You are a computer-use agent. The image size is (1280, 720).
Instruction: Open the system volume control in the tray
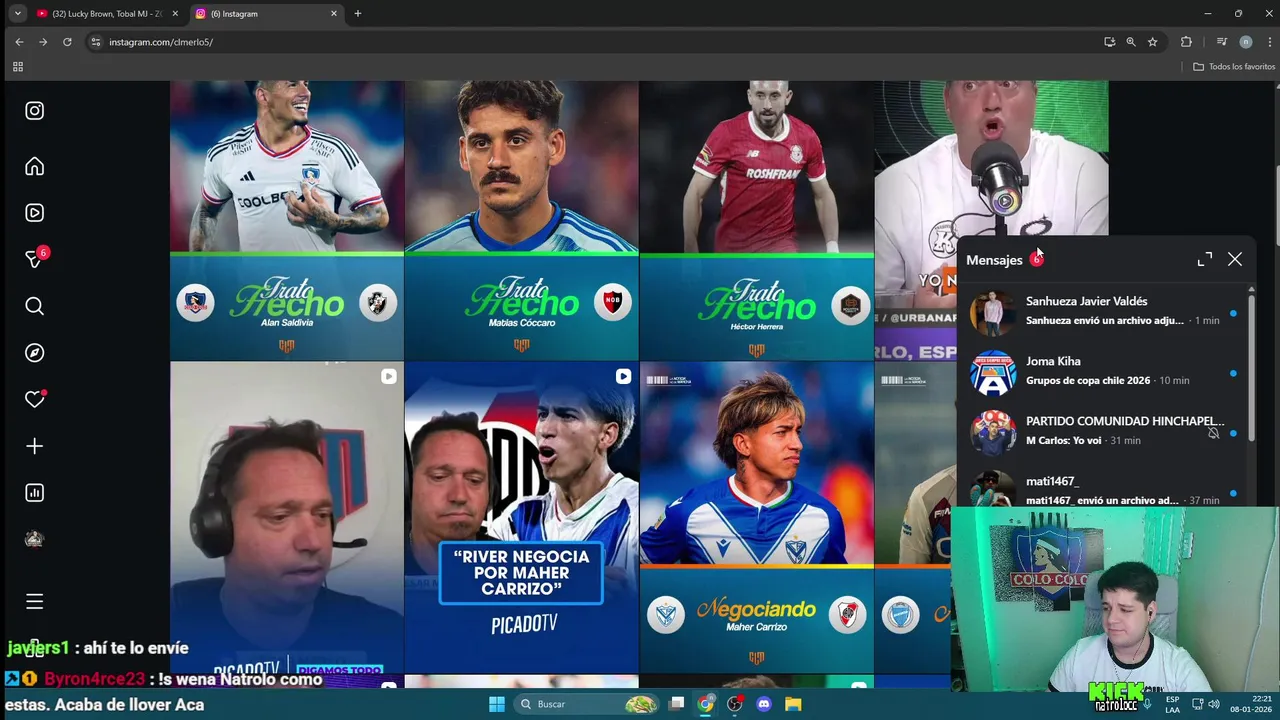1214,704
